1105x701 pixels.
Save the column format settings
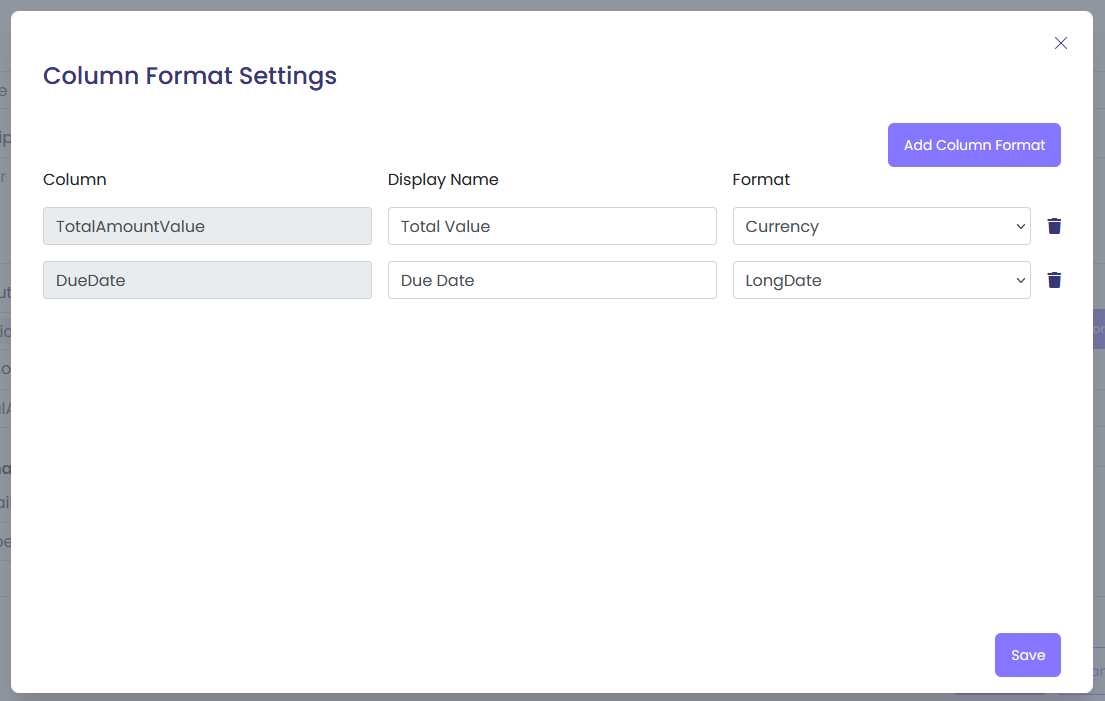click(x=1027, y=655)
